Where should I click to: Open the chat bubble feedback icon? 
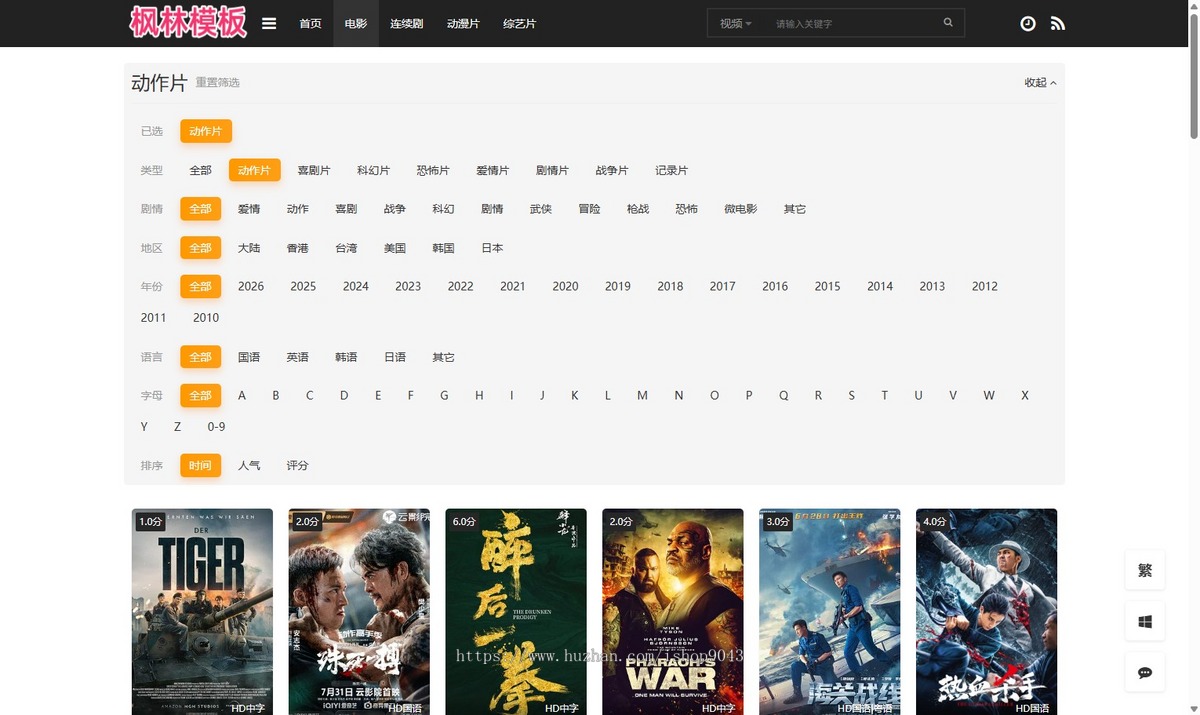pos(1145,672)
